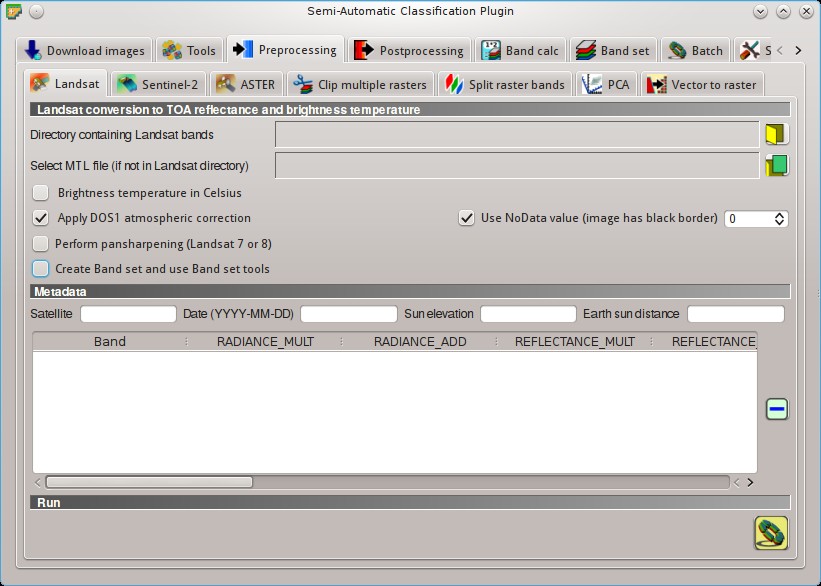Click the select MTL file icon
The width and height of the screenshot is (821, 586).
[x=776, y=165]
